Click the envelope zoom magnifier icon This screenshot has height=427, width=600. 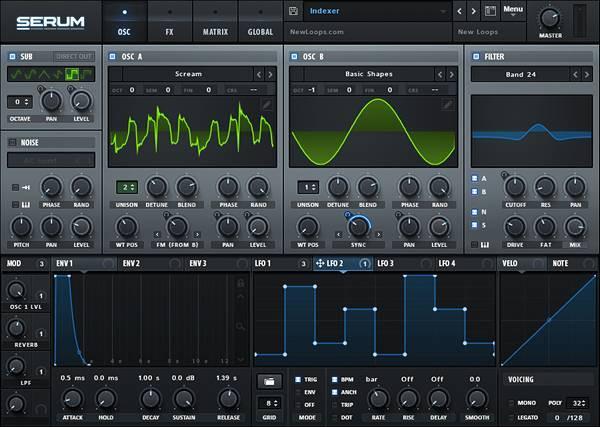[240, 326]
